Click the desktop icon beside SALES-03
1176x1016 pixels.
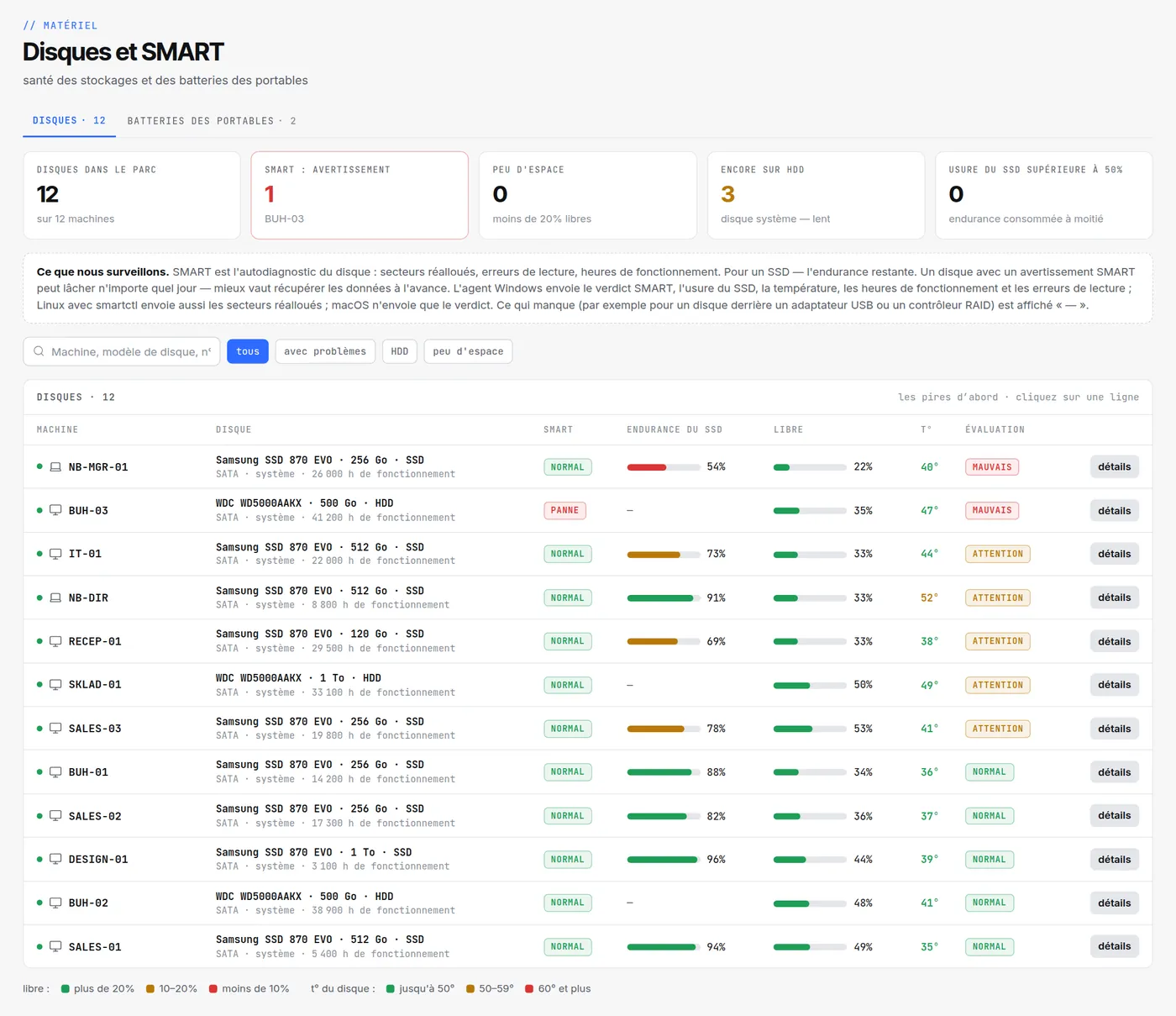(55, 729)
